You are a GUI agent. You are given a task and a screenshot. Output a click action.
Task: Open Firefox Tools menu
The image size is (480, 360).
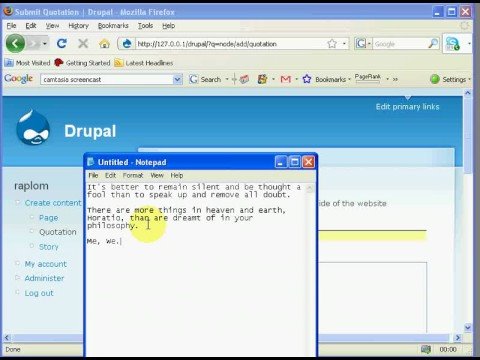(145, 26)
